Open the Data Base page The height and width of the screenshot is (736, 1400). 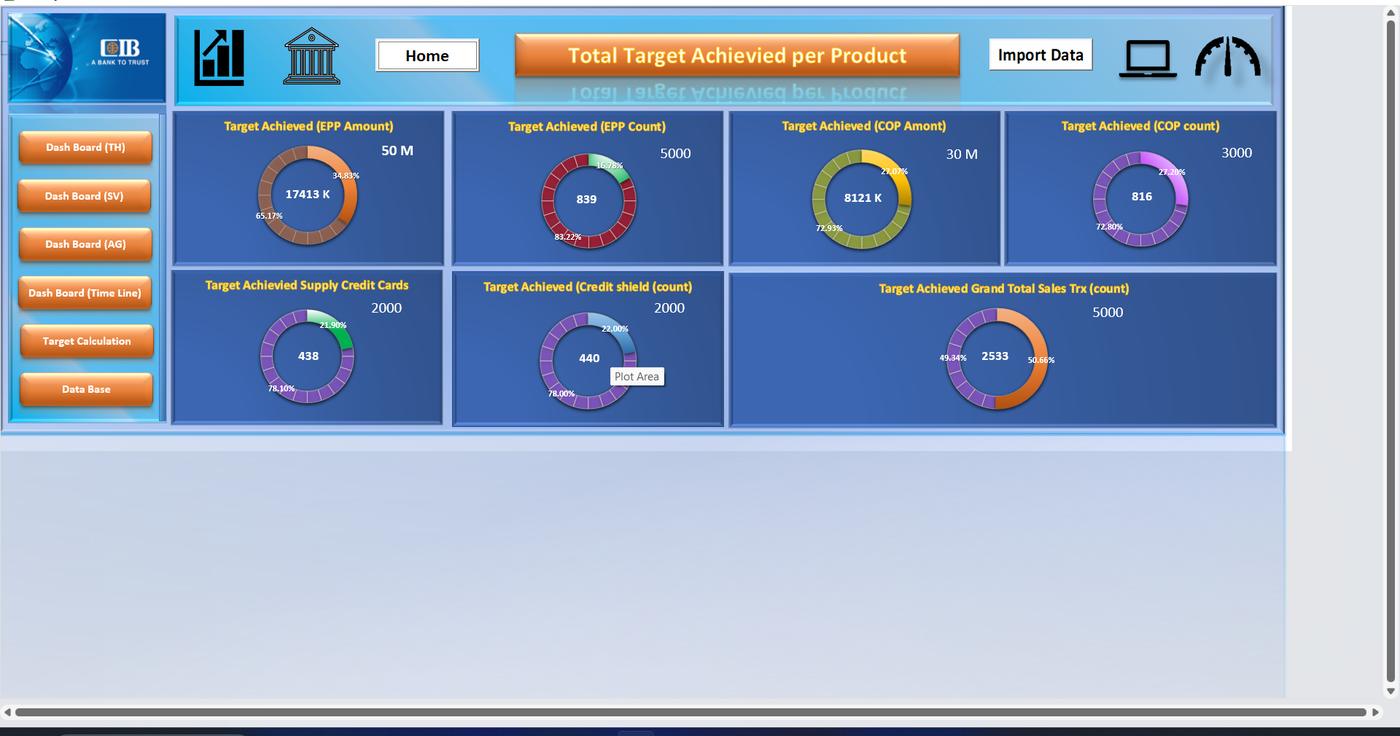click(x=86, y=389)
